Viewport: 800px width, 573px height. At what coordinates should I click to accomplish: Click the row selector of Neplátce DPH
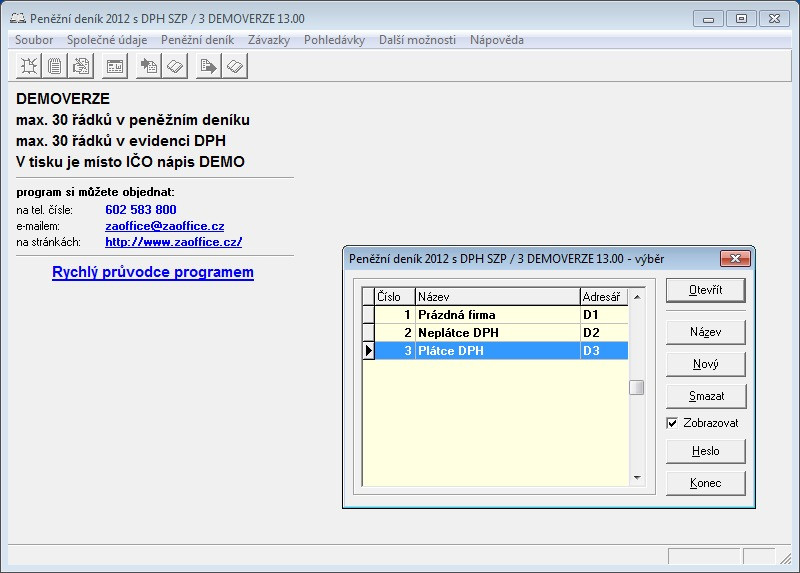pyautogui.click(x=368, y=333)
